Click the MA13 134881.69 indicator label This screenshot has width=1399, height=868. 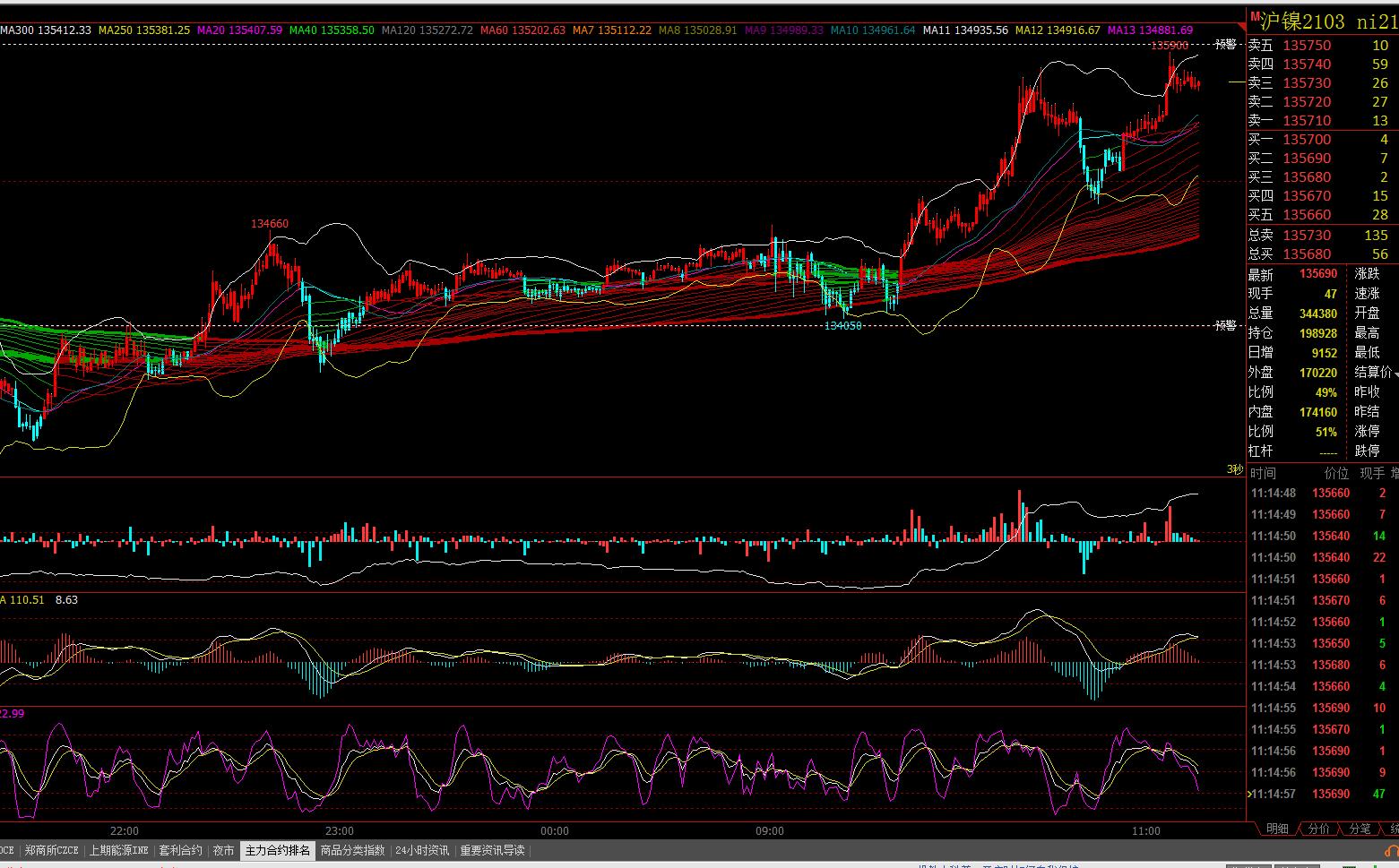coord(1151,30)
